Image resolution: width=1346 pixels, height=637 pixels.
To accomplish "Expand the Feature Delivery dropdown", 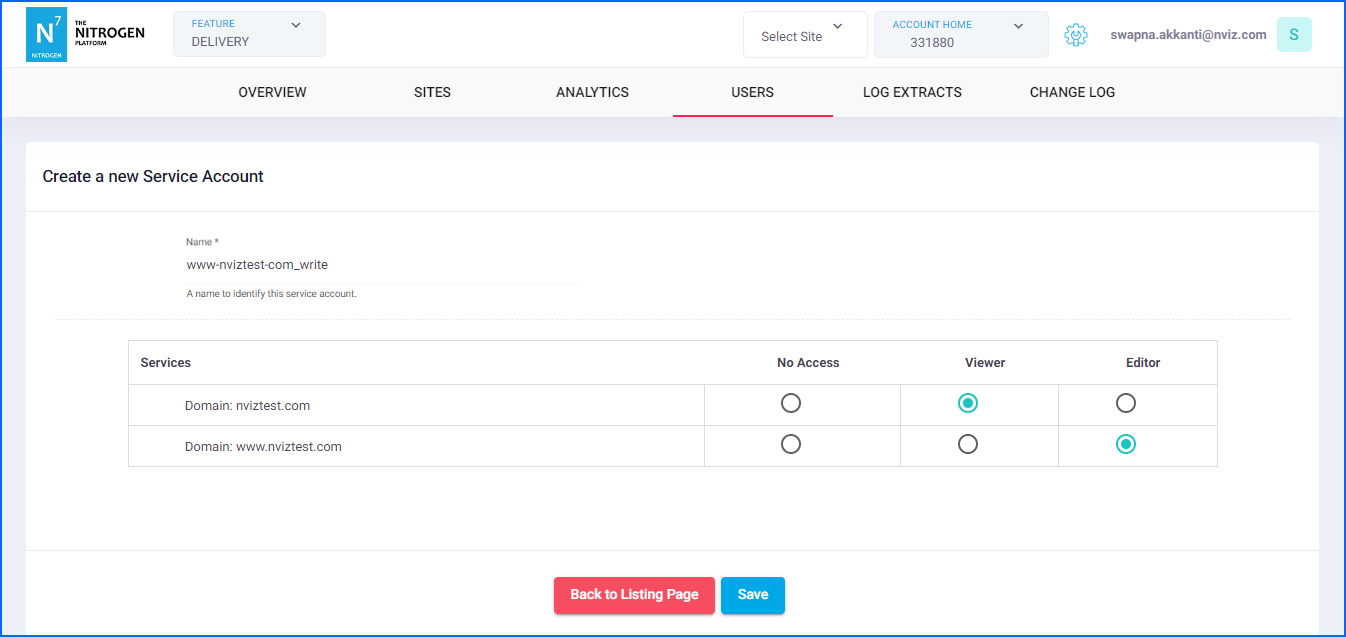I will coord(249,34).
